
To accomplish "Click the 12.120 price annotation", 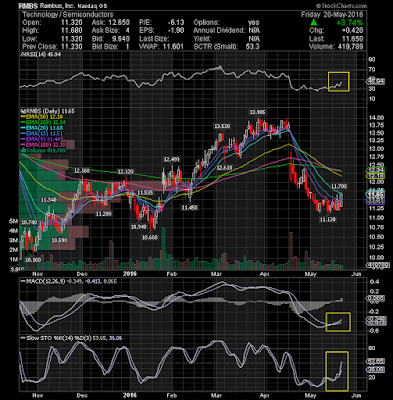I will tap(125, 171).
